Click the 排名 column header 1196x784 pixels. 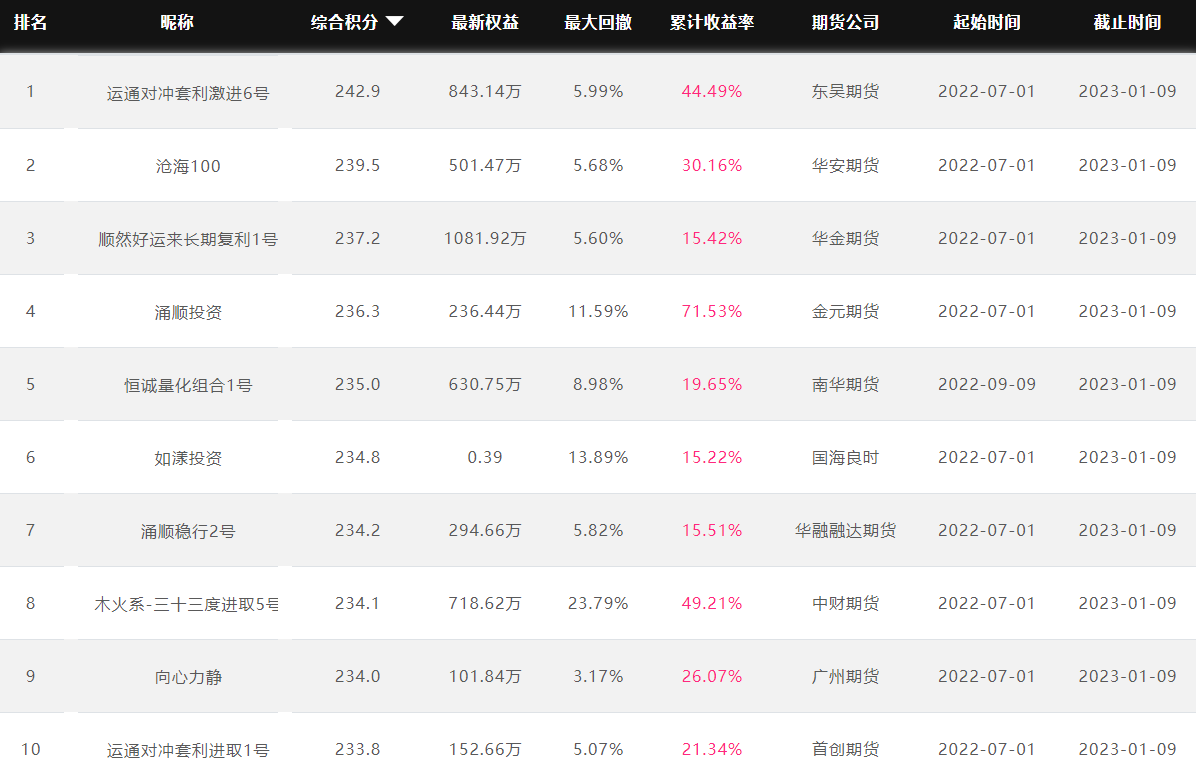click(x=31, y=22)
